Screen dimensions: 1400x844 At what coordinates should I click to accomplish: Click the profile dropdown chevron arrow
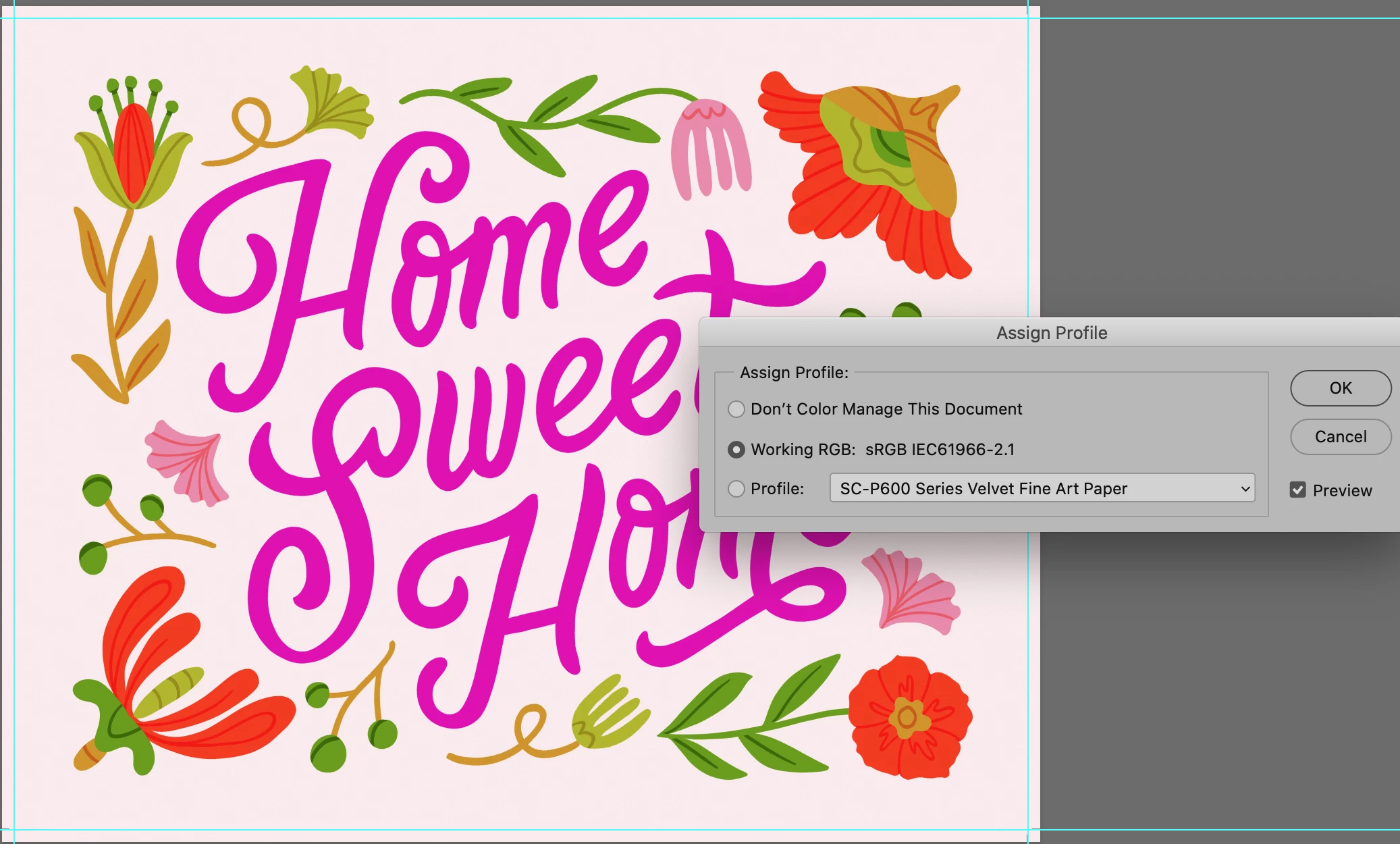[1245, 489]
